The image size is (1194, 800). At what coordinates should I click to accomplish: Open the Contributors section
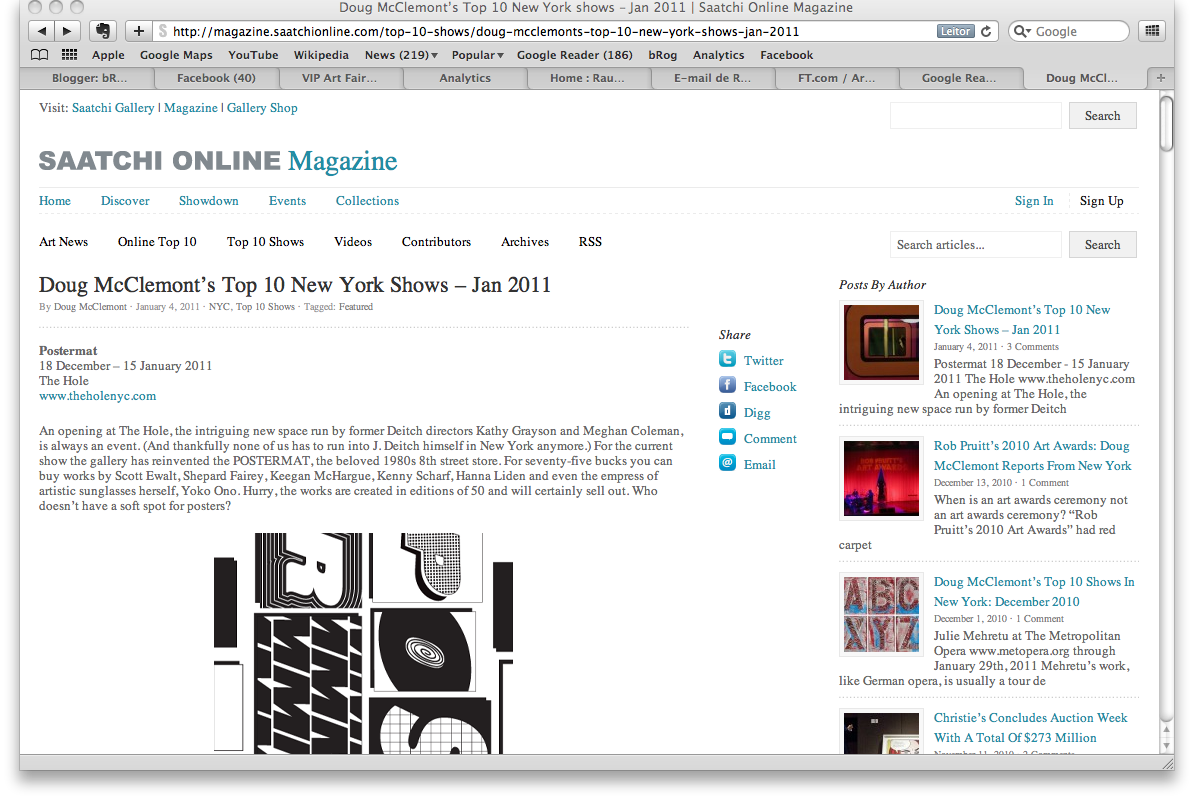tap(436, 242)
